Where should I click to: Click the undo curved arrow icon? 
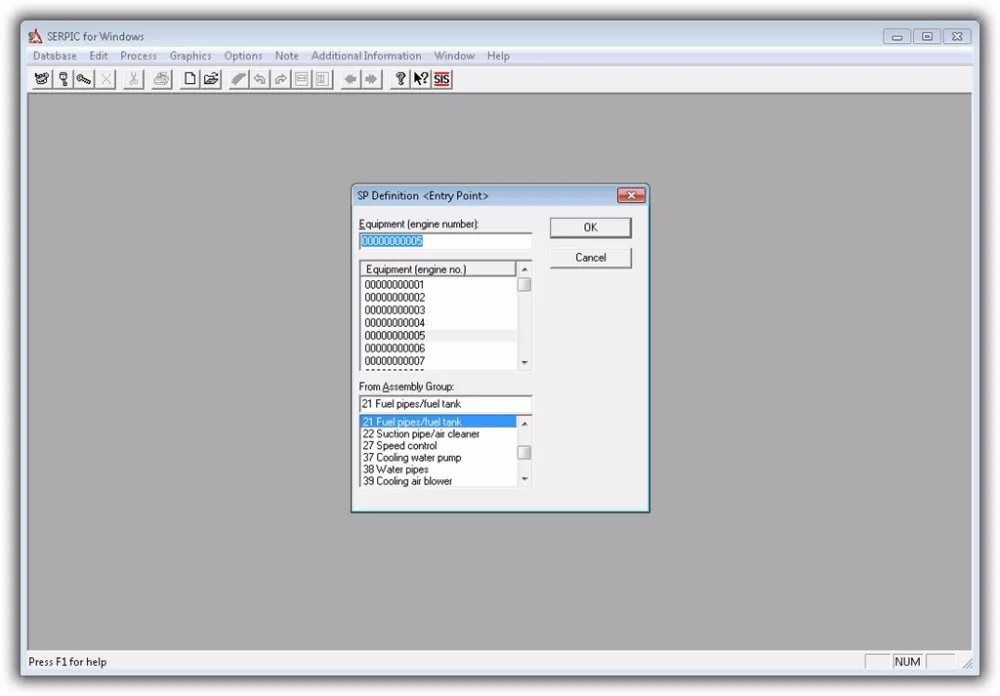pos(260,79)
